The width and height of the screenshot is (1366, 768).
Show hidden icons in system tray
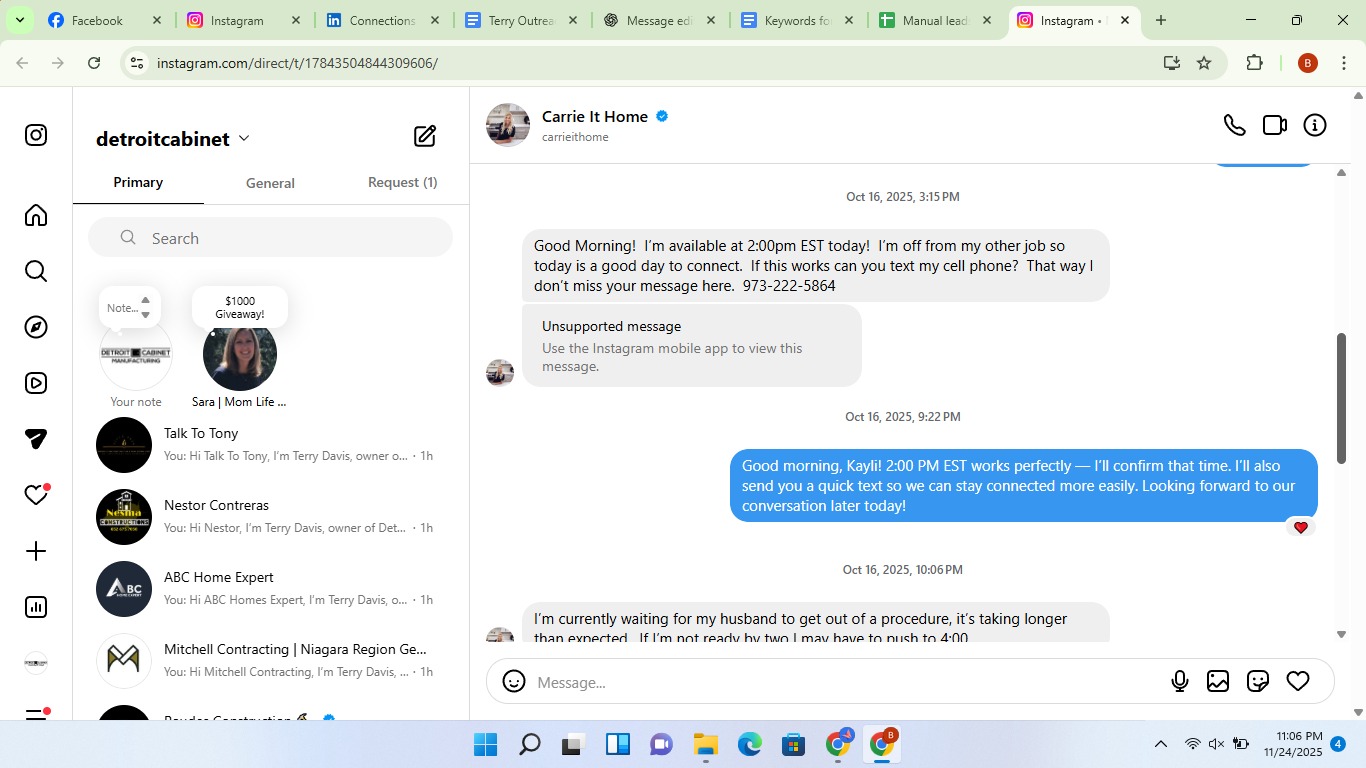pos(1161,744)
